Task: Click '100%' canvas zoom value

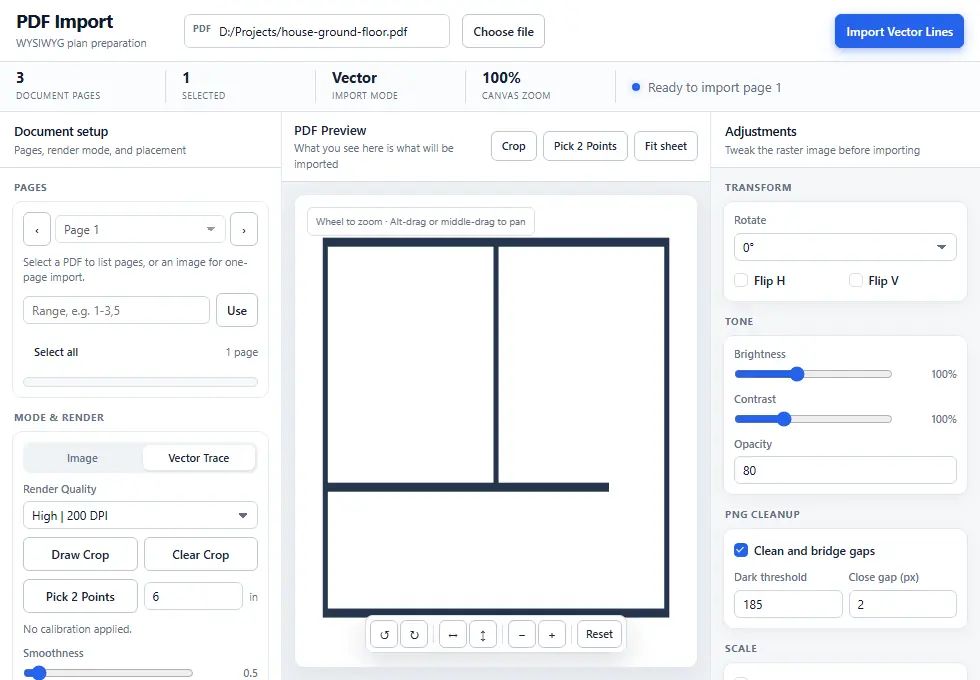Action: pos(501,78)
